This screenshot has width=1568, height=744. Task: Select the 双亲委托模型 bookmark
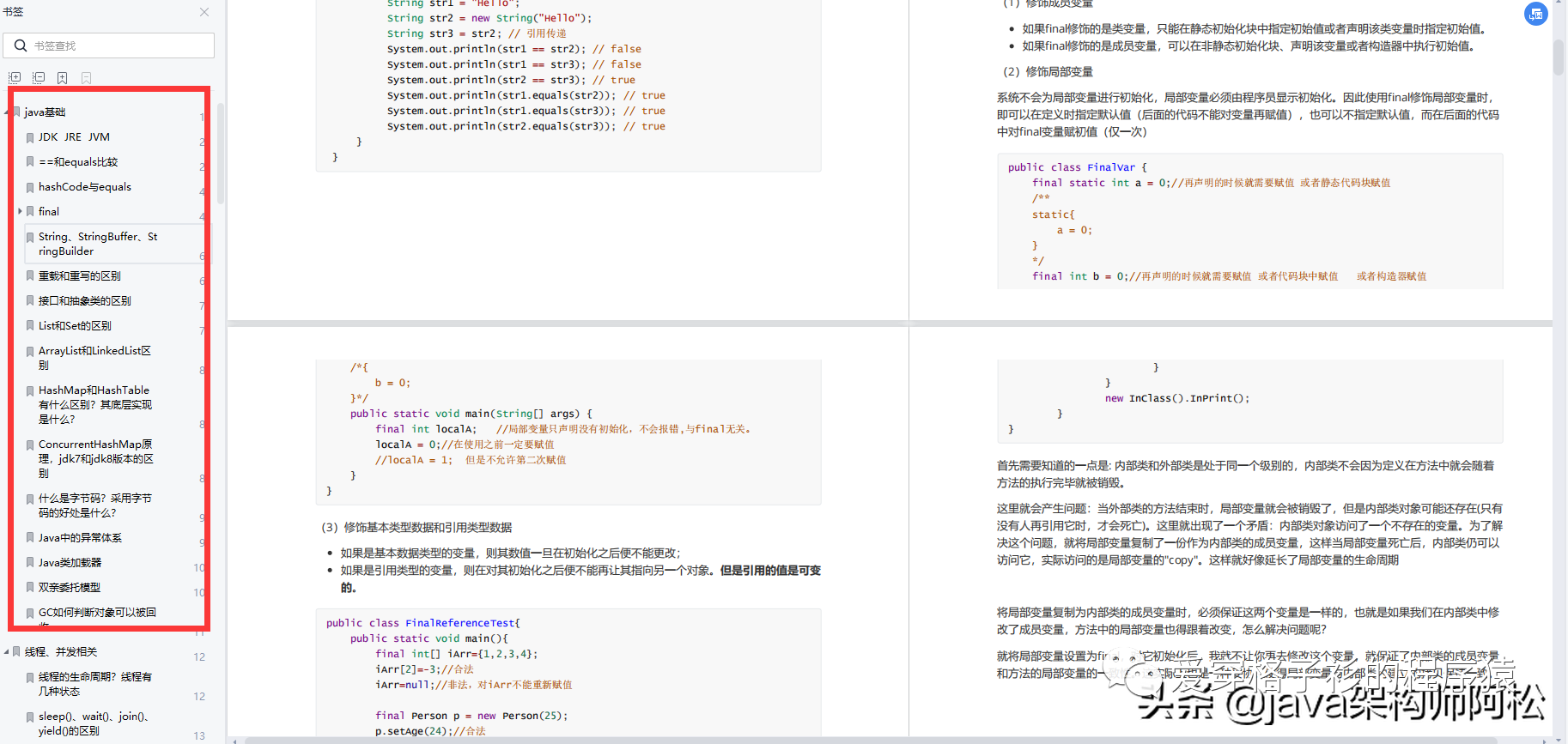point(70,588)
